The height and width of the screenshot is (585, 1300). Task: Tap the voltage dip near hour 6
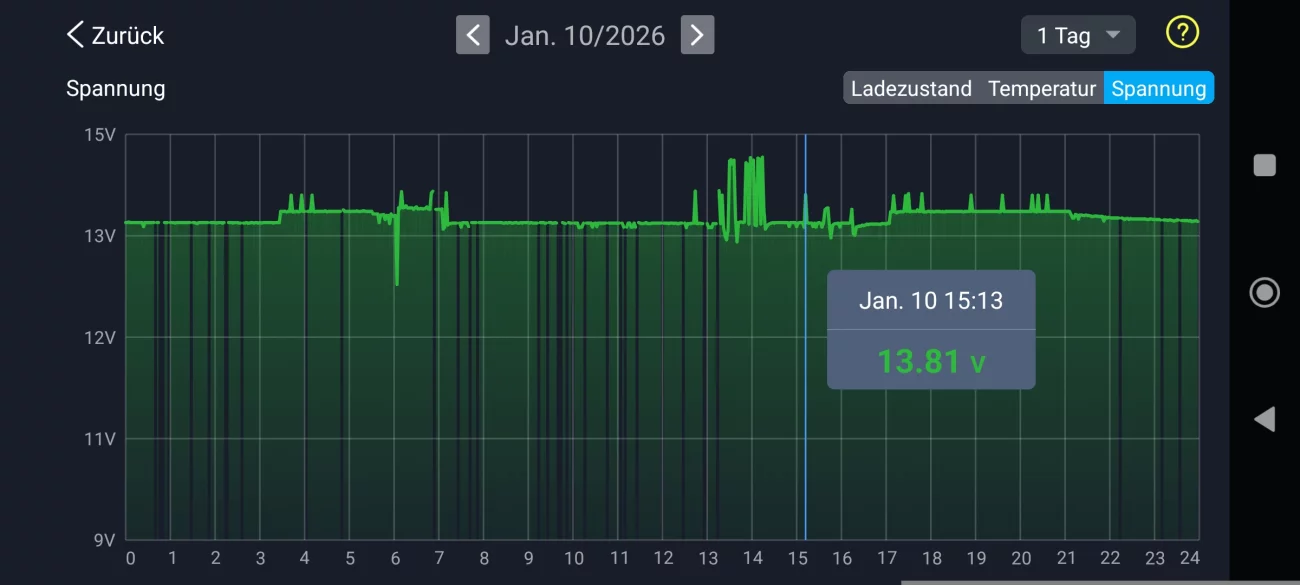click(397, 280)
